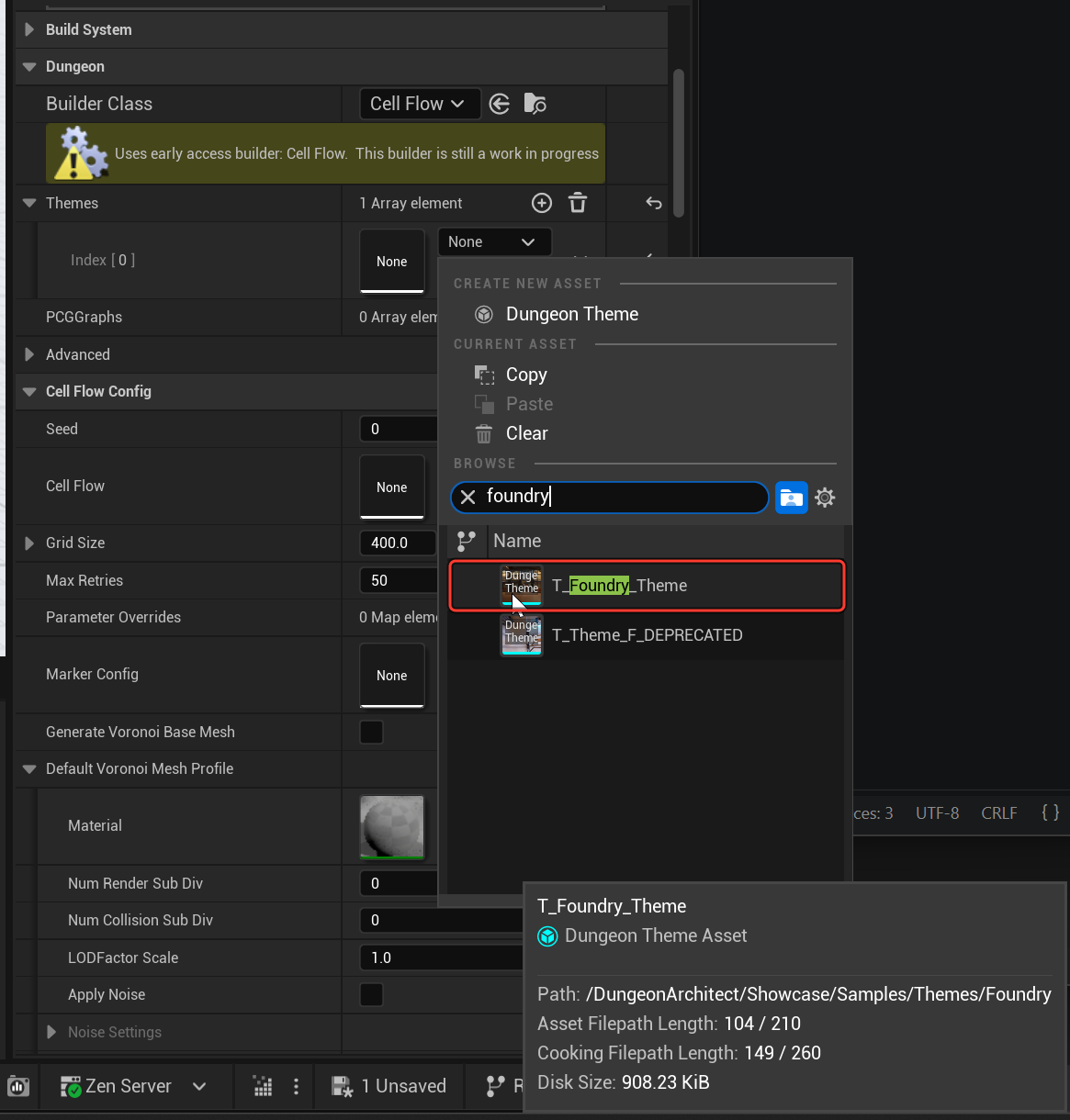Click the Grid Size 400.0 field
This screenshot has height=1120, width=1070.
pyautogui.click(x=399, y=543)
